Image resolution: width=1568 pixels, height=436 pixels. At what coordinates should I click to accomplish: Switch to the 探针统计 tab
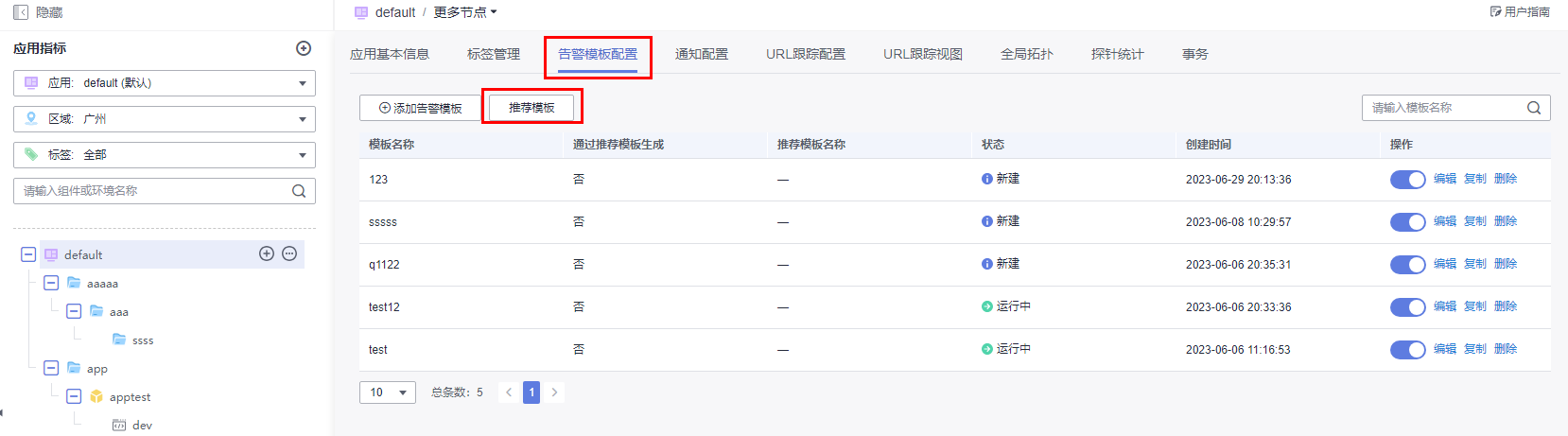tap(1118, 54)
